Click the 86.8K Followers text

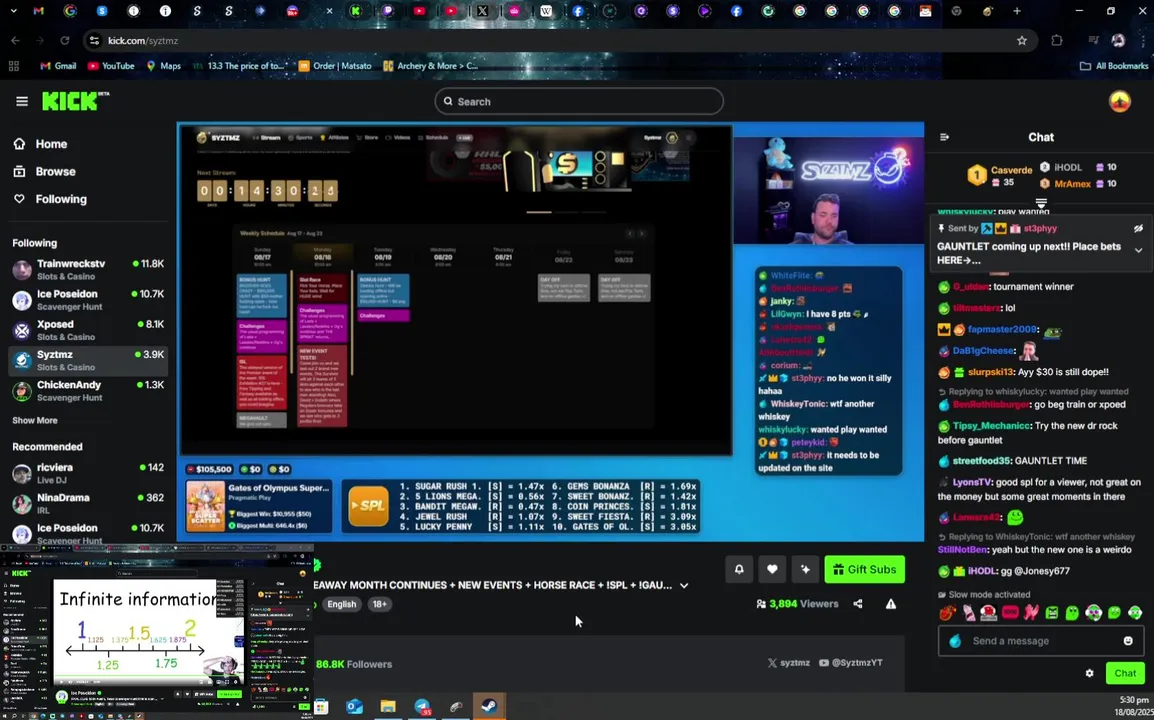click(x=354, y=664)
